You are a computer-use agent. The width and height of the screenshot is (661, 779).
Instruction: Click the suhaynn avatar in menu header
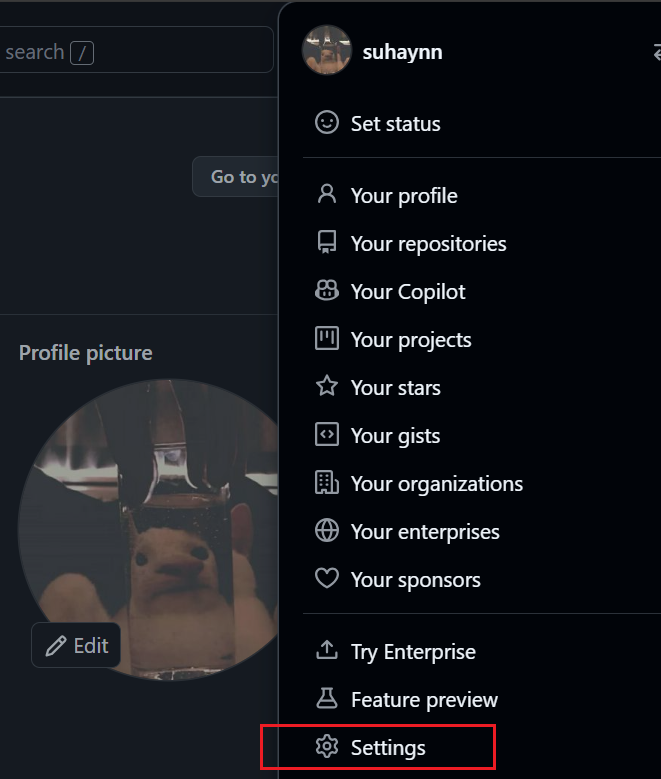point(327,51)
